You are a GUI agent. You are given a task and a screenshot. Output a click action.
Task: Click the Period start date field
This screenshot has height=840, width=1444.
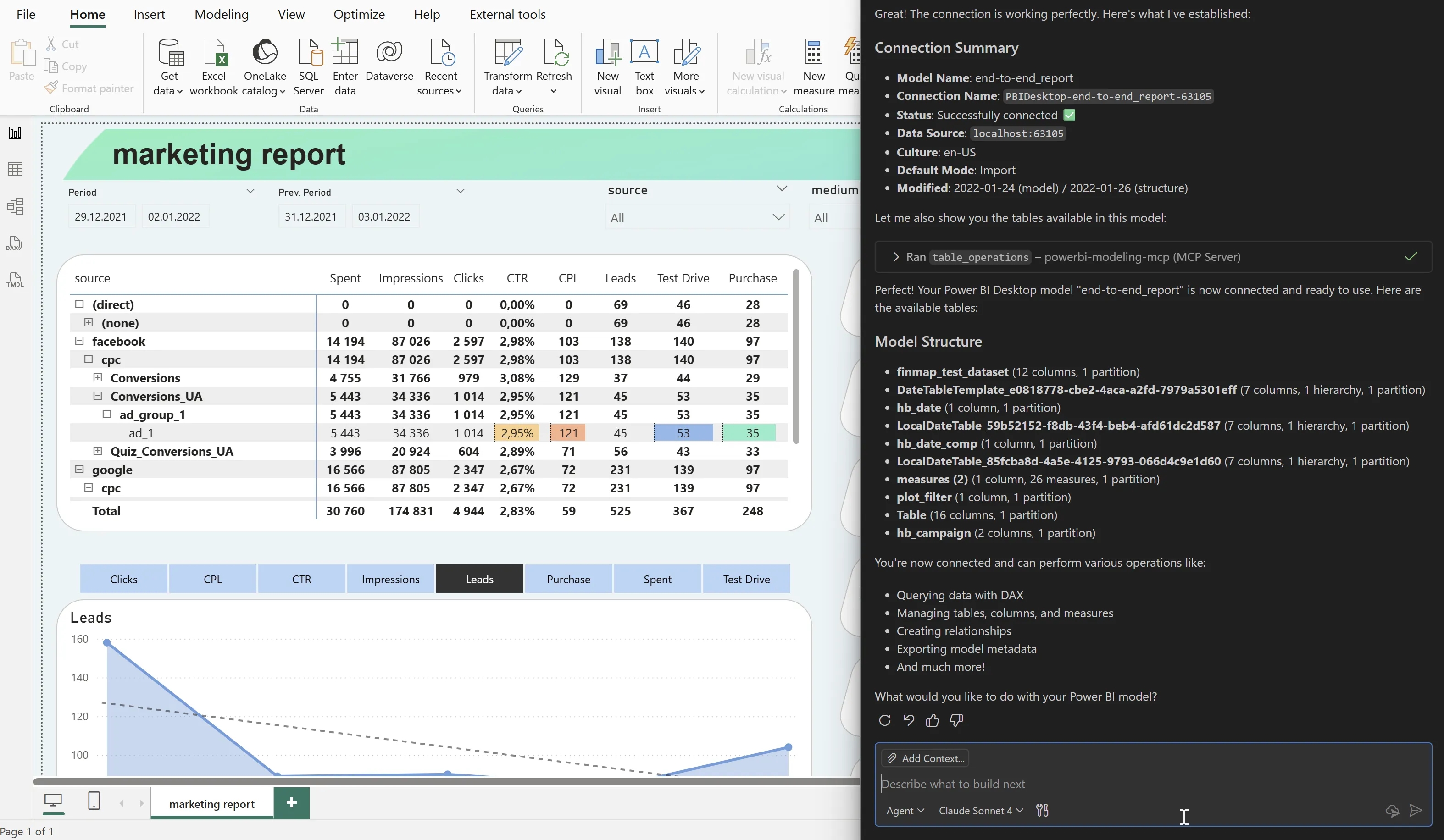coord(101,216)
